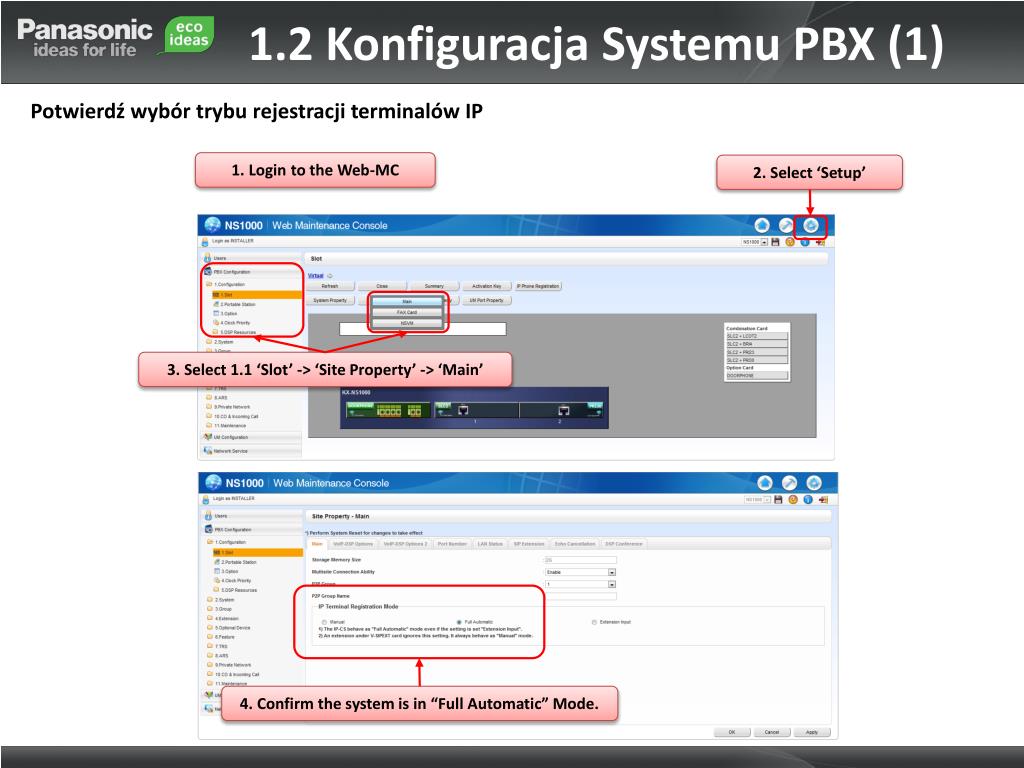Screen dimensions: 1024x768
Task: Select the Full Automatic radio button
Action: pyautogui.click(x=459, y=622)
